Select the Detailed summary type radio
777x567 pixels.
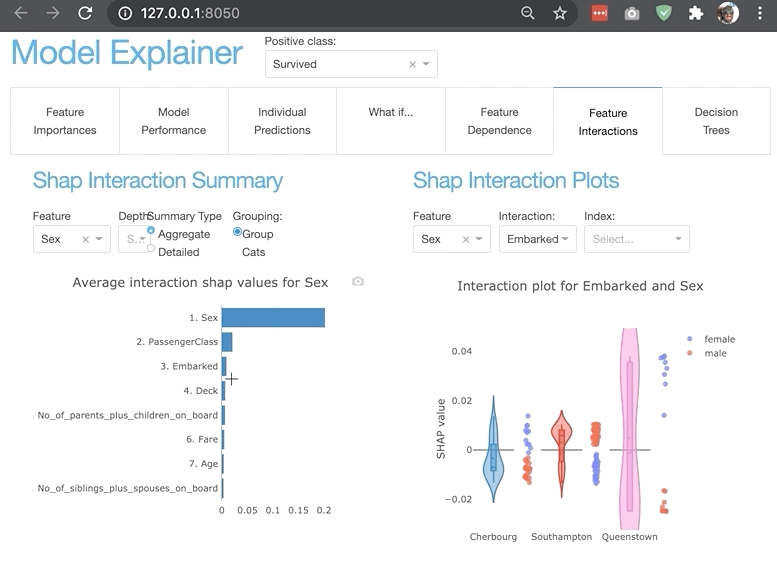151,248
